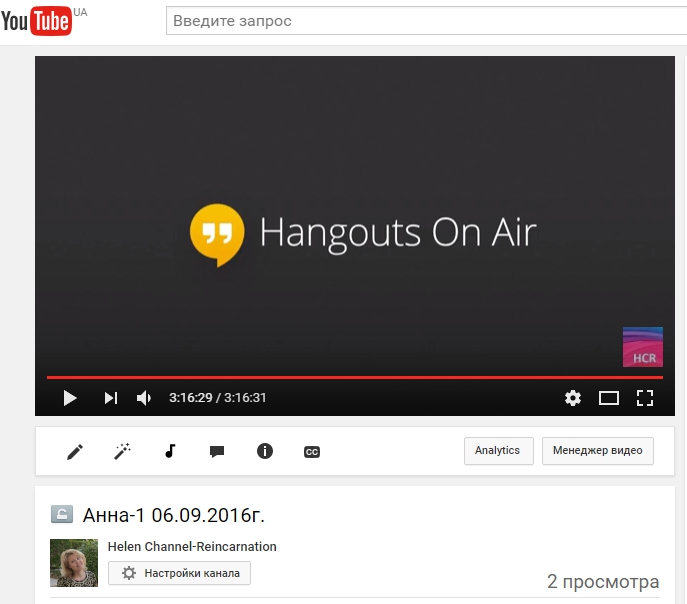Open the info cards icon
687x604 pixels.
265,451
